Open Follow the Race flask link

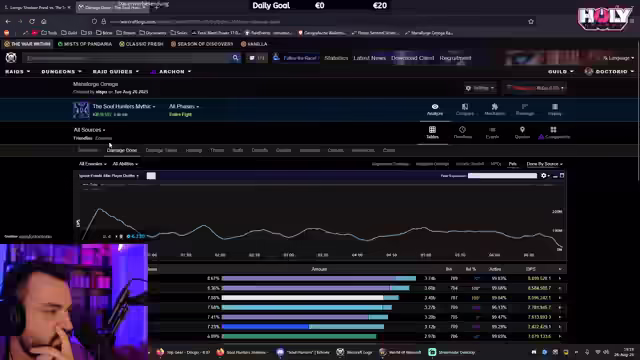click(296, 58)
